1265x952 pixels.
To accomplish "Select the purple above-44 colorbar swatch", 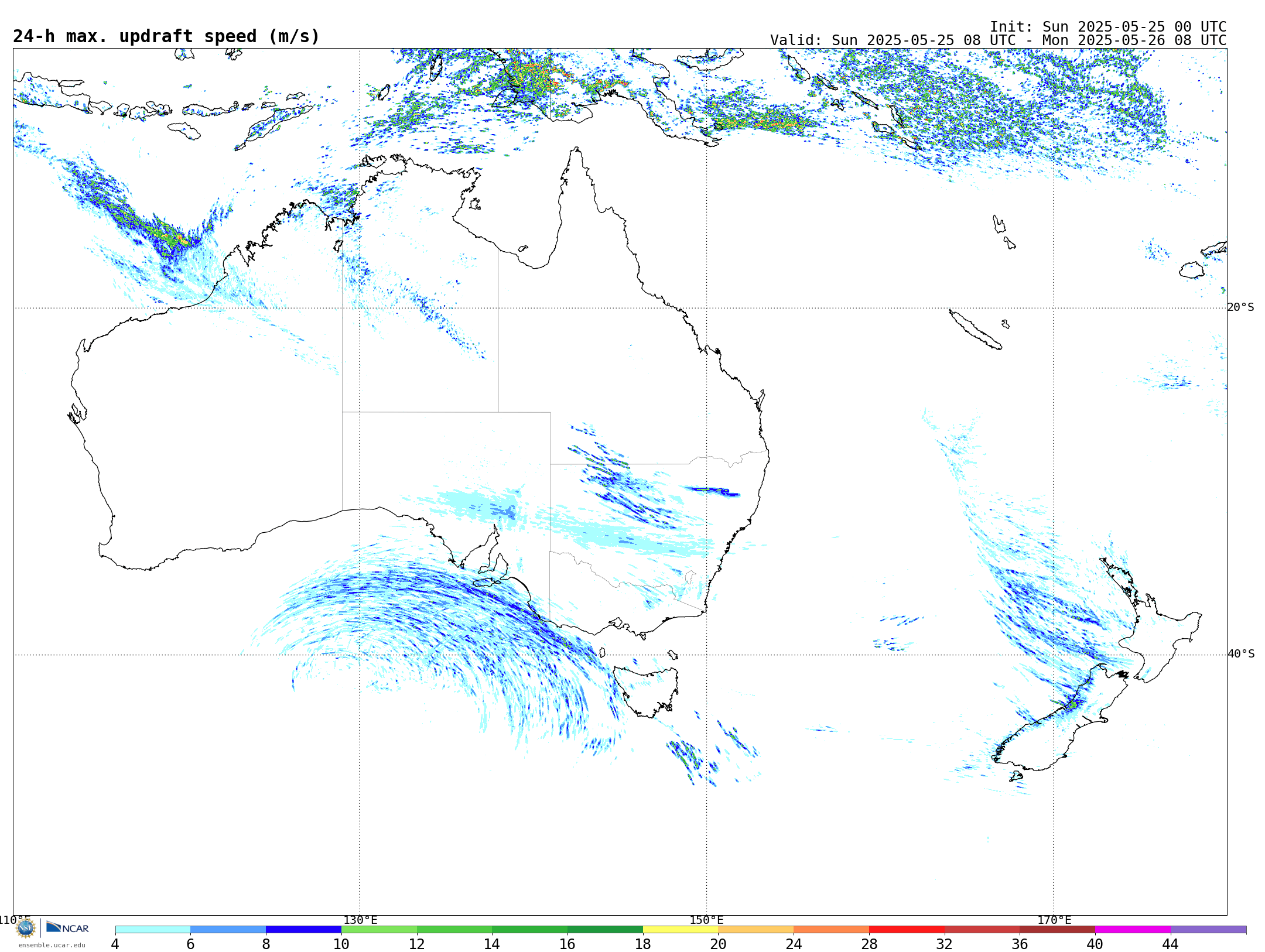I will tap(1209, 930).
